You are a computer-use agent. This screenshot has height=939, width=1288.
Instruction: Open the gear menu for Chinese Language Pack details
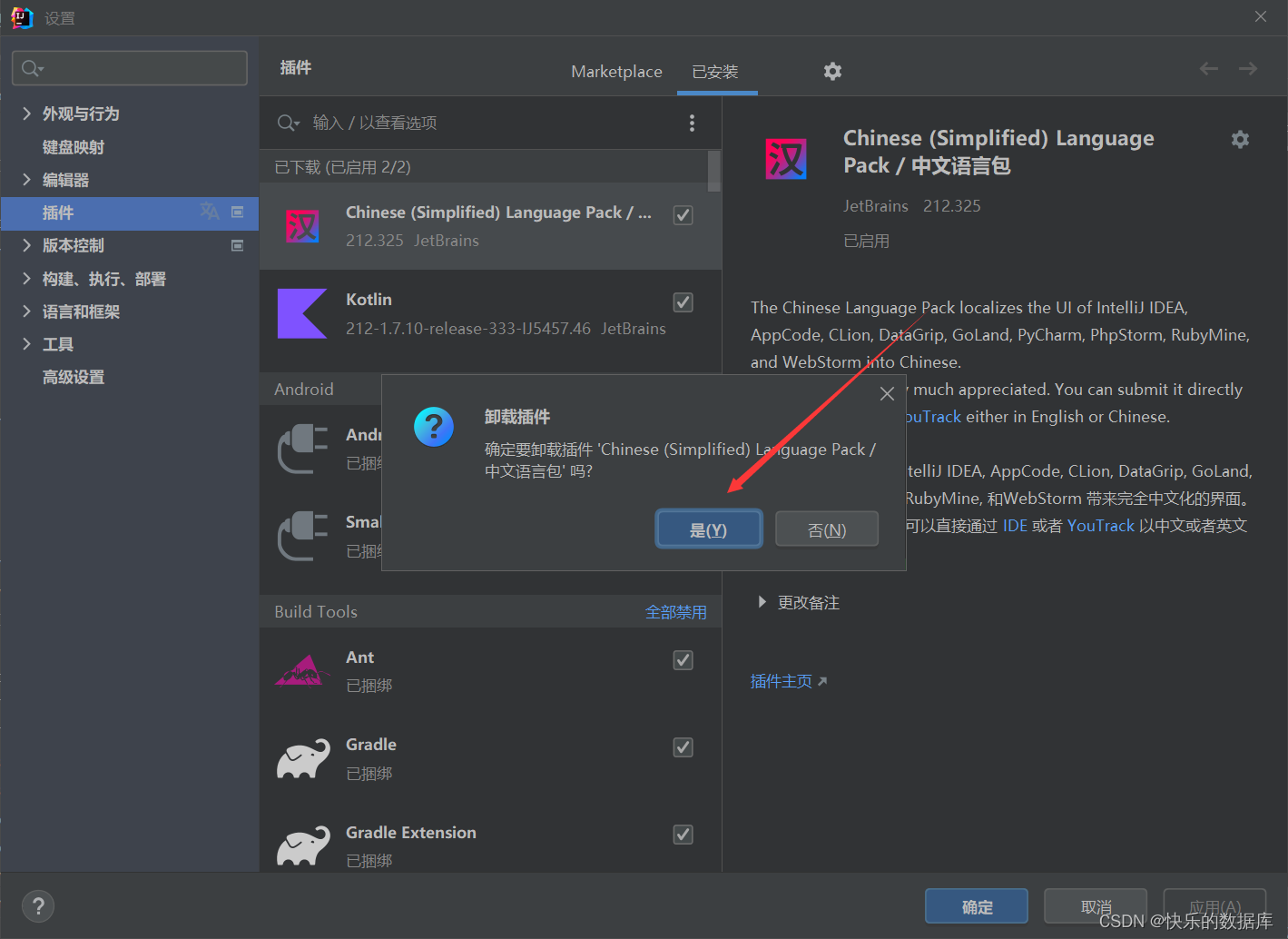point(1240,139)
